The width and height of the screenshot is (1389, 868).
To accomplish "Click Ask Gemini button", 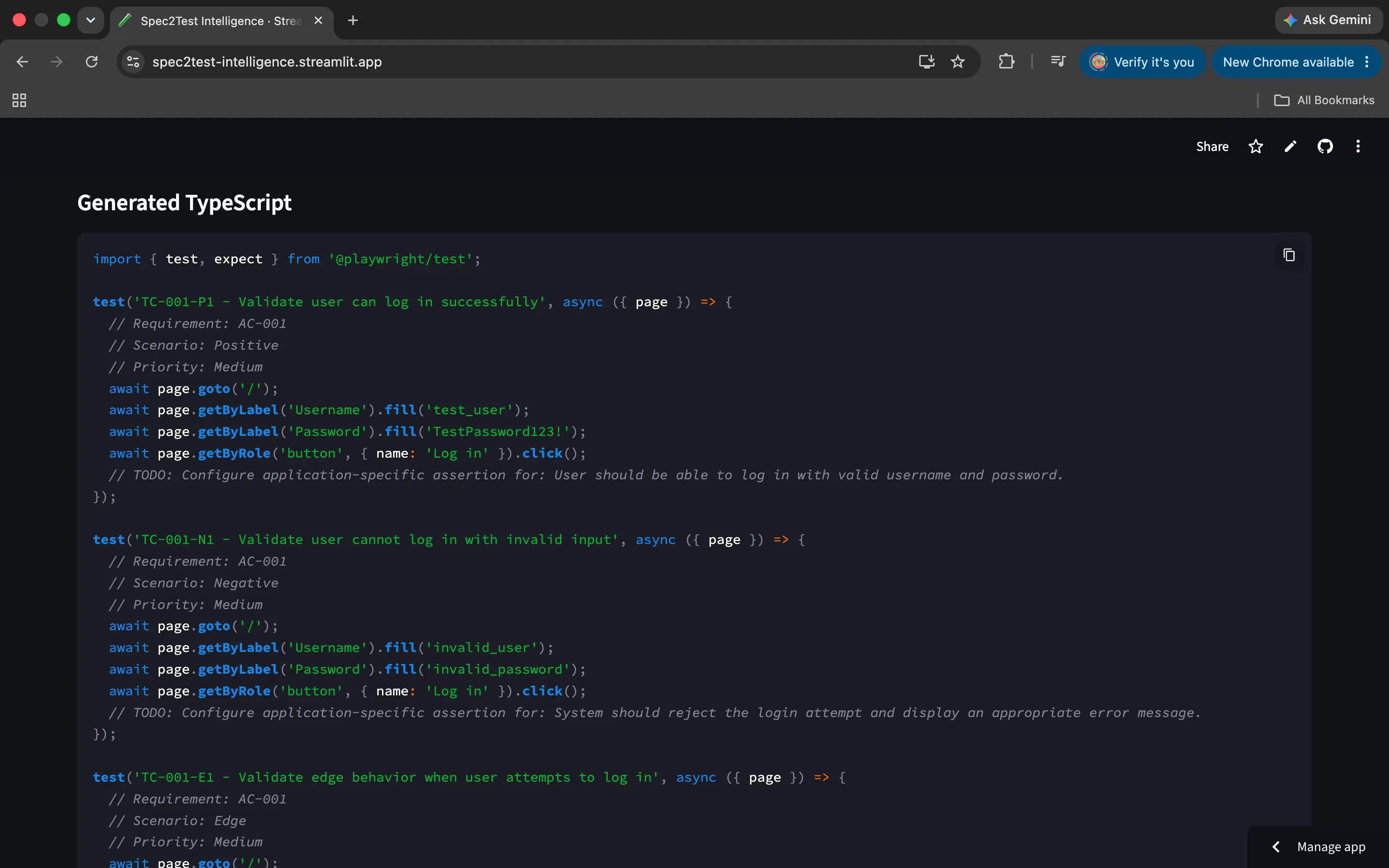I will pyautogui.click(x=1328, y=20).
